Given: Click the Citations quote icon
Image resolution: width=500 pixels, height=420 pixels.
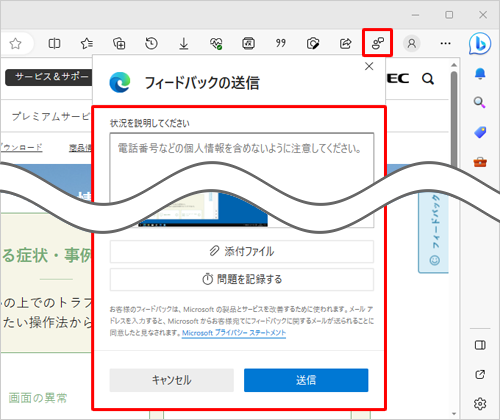Looking at the screenshot, I should (x=281, y=44).
